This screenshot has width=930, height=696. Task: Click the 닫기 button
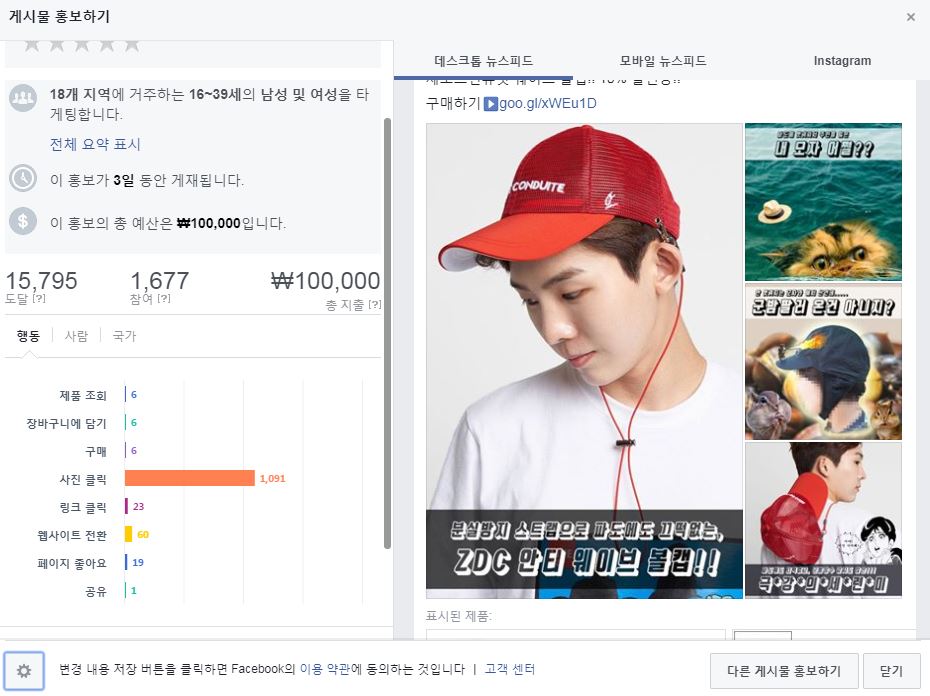tap(891, 671)
